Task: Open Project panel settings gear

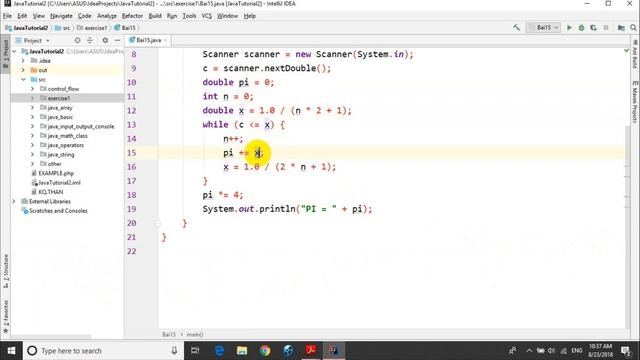Action: pyautogui.click(x=105, y=40)
